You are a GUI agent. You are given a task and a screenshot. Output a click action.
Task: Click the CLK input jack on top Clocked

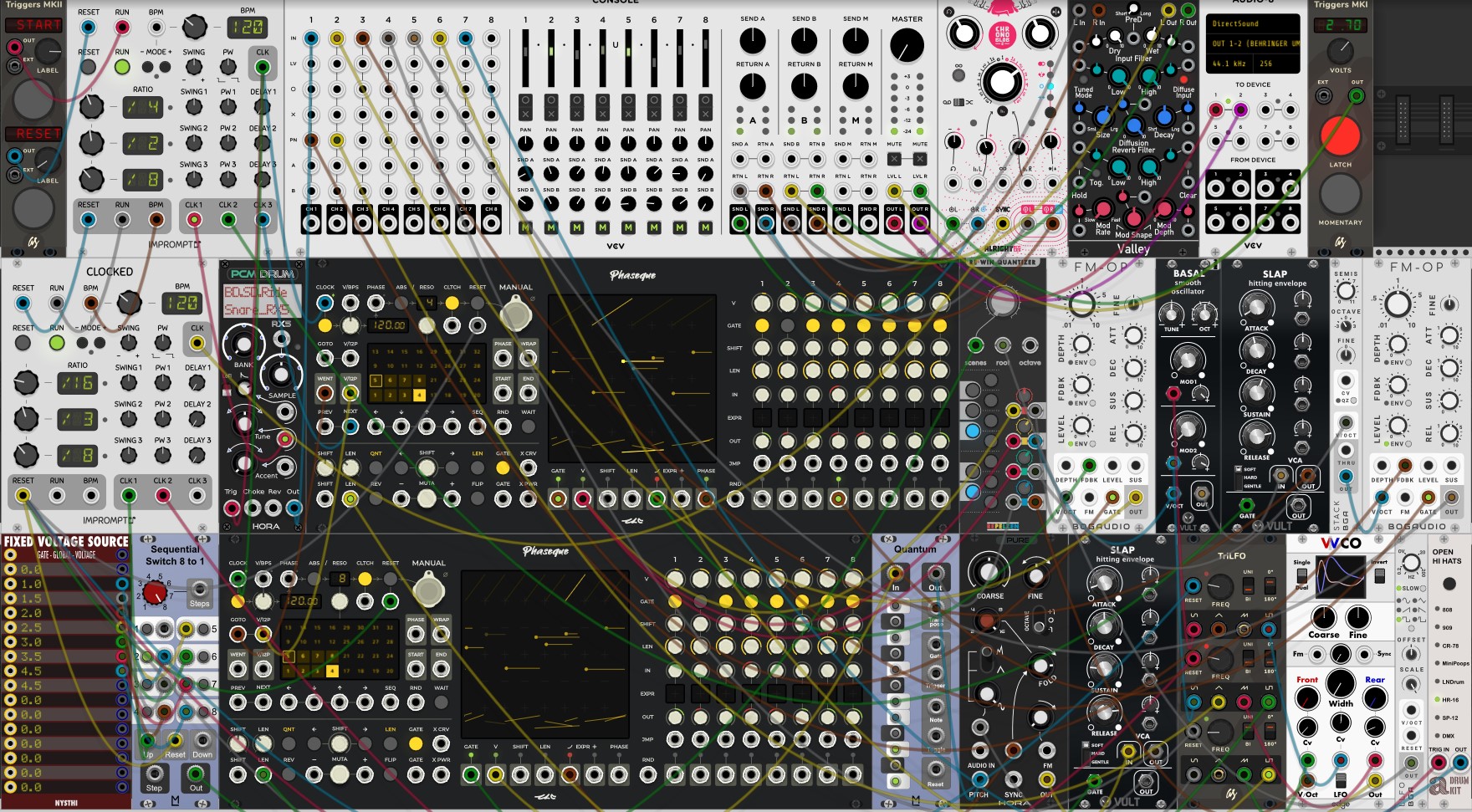263,68
